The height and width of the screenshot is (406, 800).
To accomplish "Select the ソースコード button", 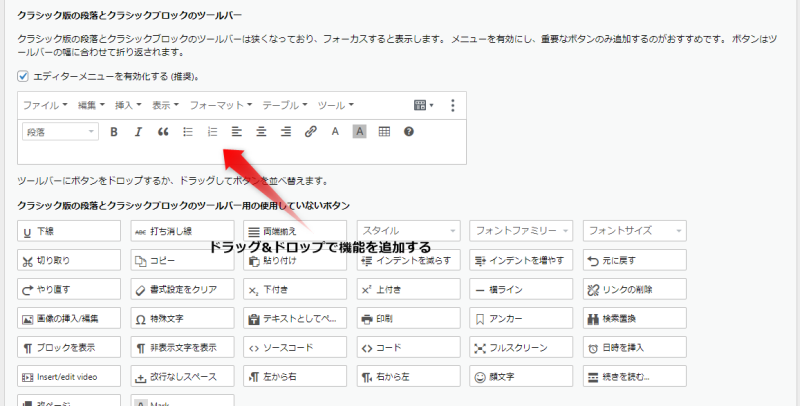I will [295, 347].
